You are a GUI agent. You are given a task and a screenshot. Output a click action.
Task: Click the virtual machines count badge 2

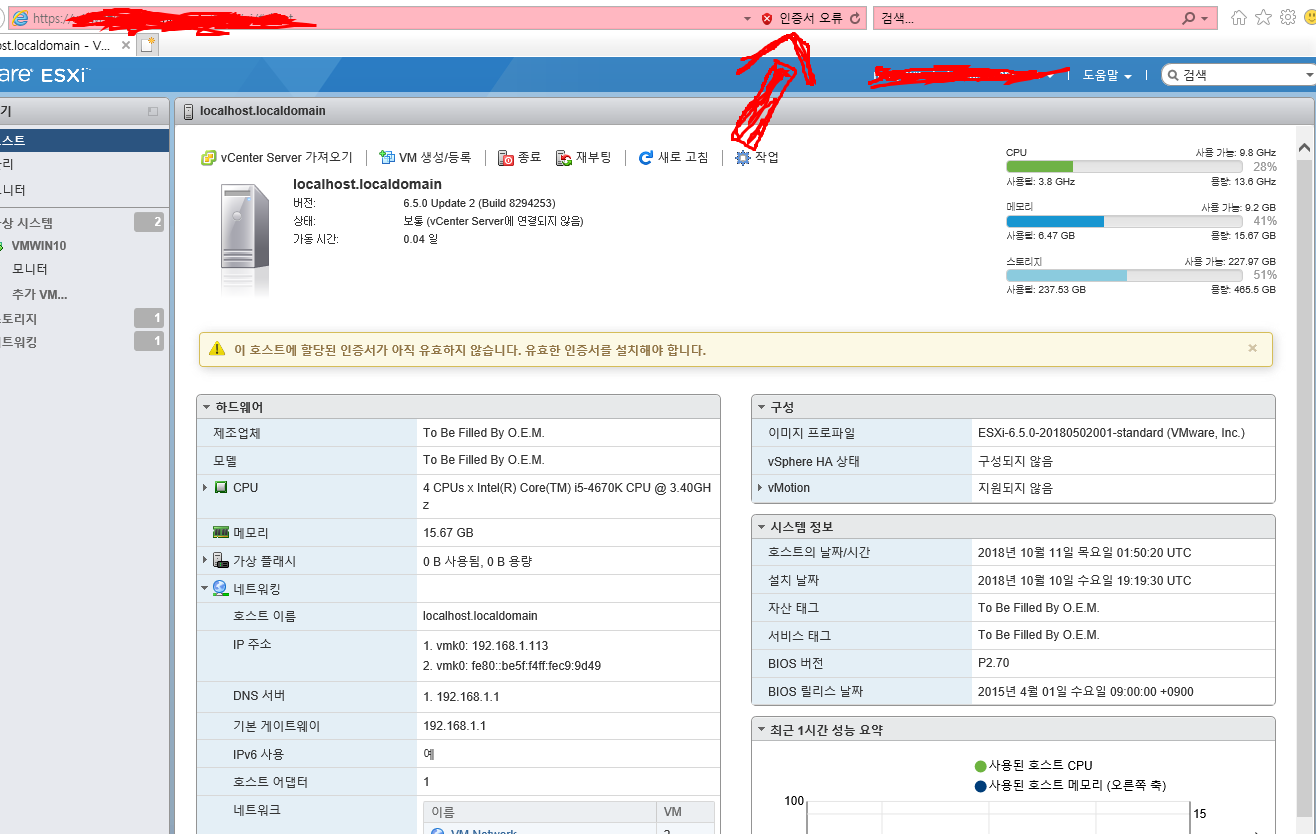click(x=149, y=222)
